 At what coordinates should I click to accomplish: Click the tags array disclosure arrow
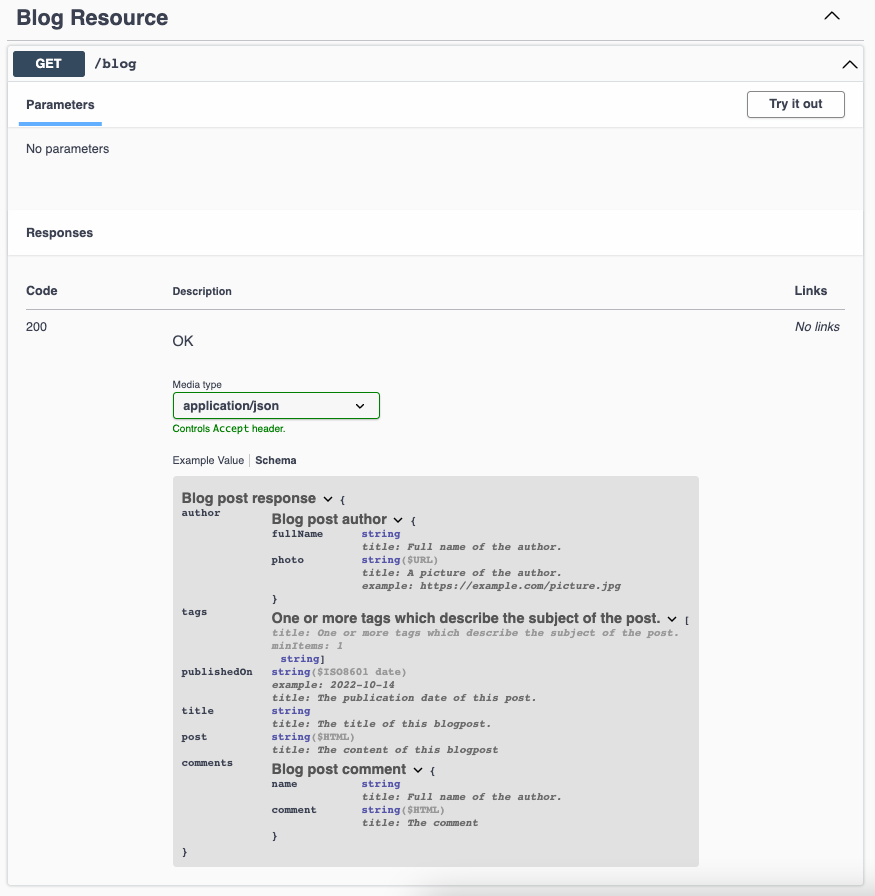pos(670,618)
